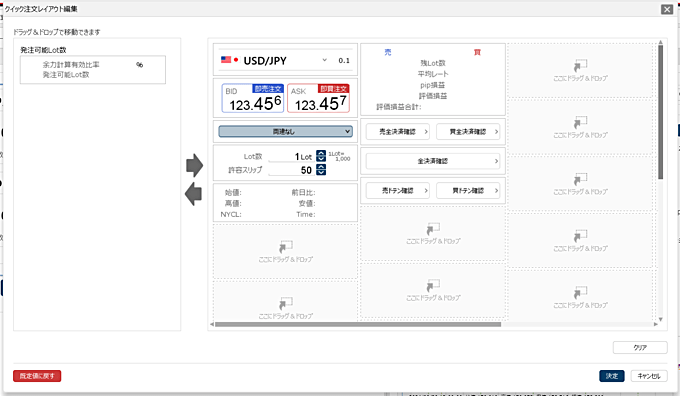Viewport: 680px width, 396px height.
Task: Click the 全決済確認 button
Action: pyautogui.click(x=433, y=161)
